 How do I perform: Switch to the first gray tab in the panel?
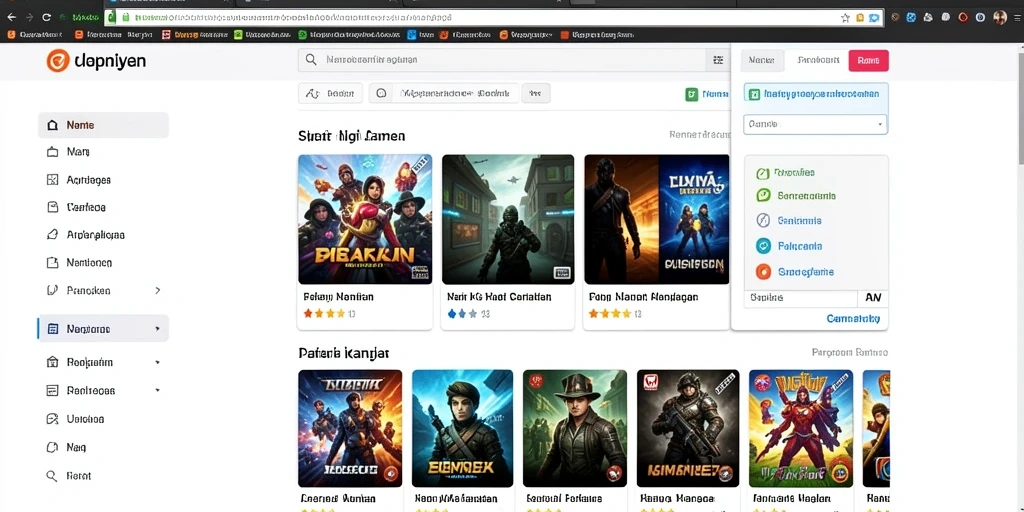[x=762, y=60]
